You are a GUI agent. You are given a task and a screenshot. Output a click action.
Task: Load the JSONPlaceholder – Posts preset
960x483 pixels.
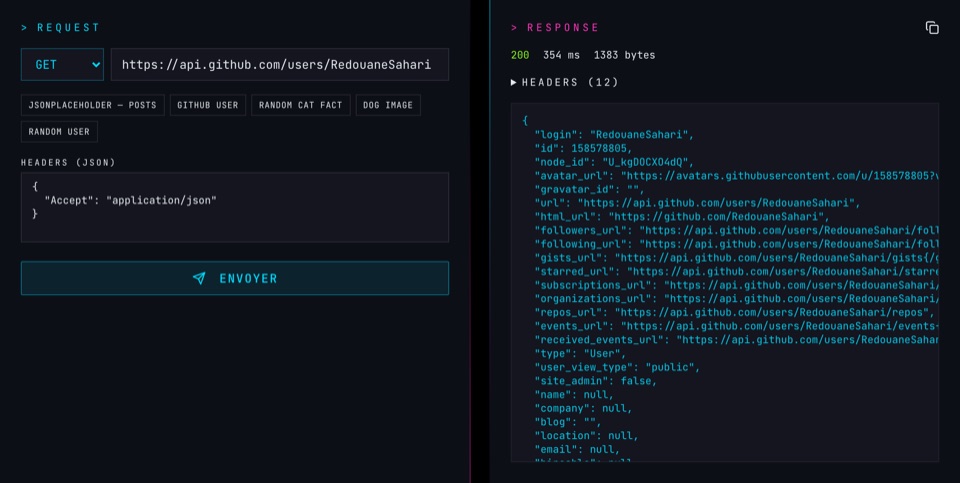click(x=92, y=105)
